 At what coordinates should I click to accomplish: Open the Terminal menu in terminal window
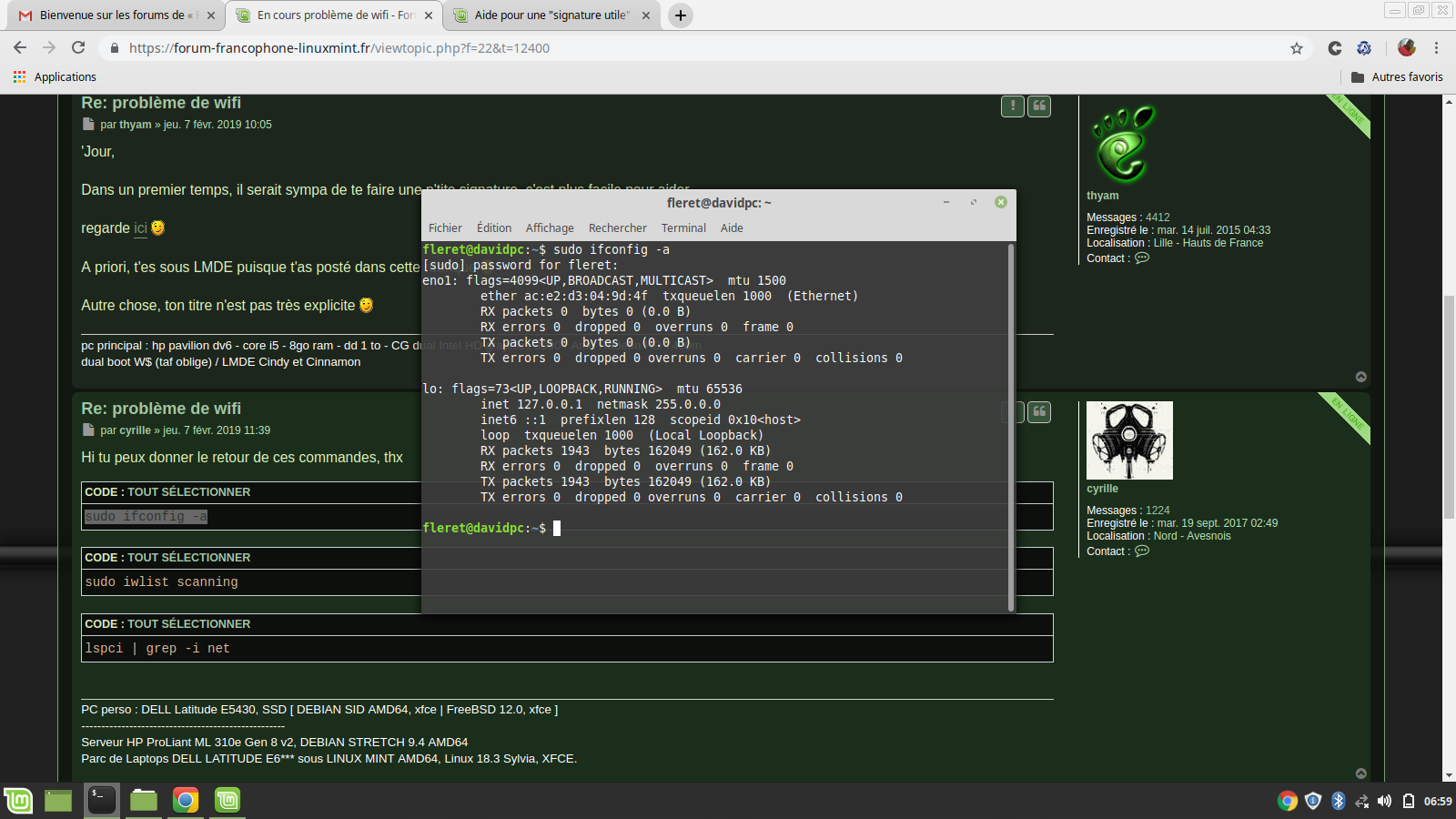[x=682, y=228]
